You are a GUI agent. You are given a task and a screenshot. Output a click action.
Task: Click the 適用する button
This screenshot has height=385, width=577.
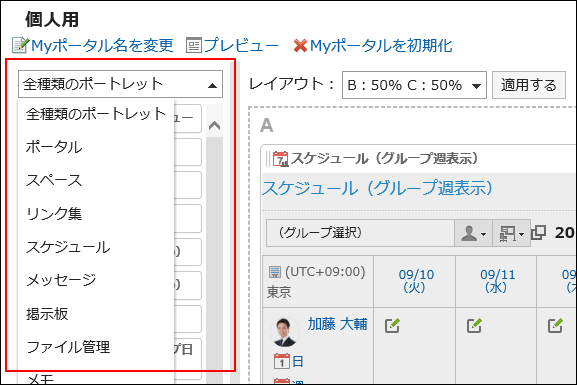(528, 85)
